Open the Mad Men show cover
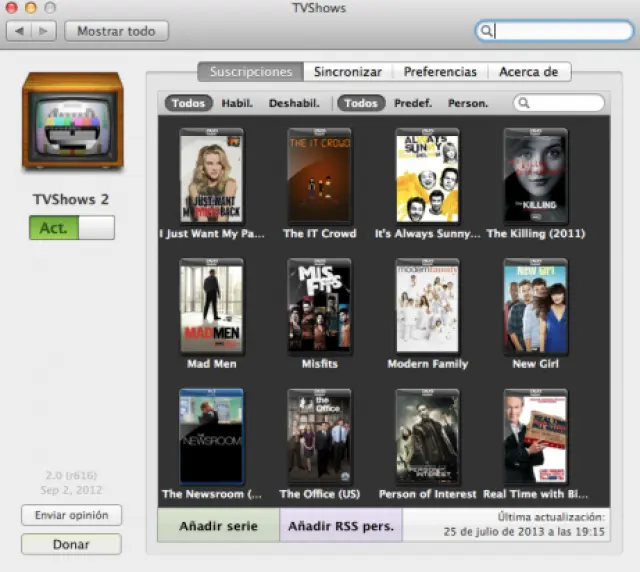The image size is (640, 572). click(211, 306)
